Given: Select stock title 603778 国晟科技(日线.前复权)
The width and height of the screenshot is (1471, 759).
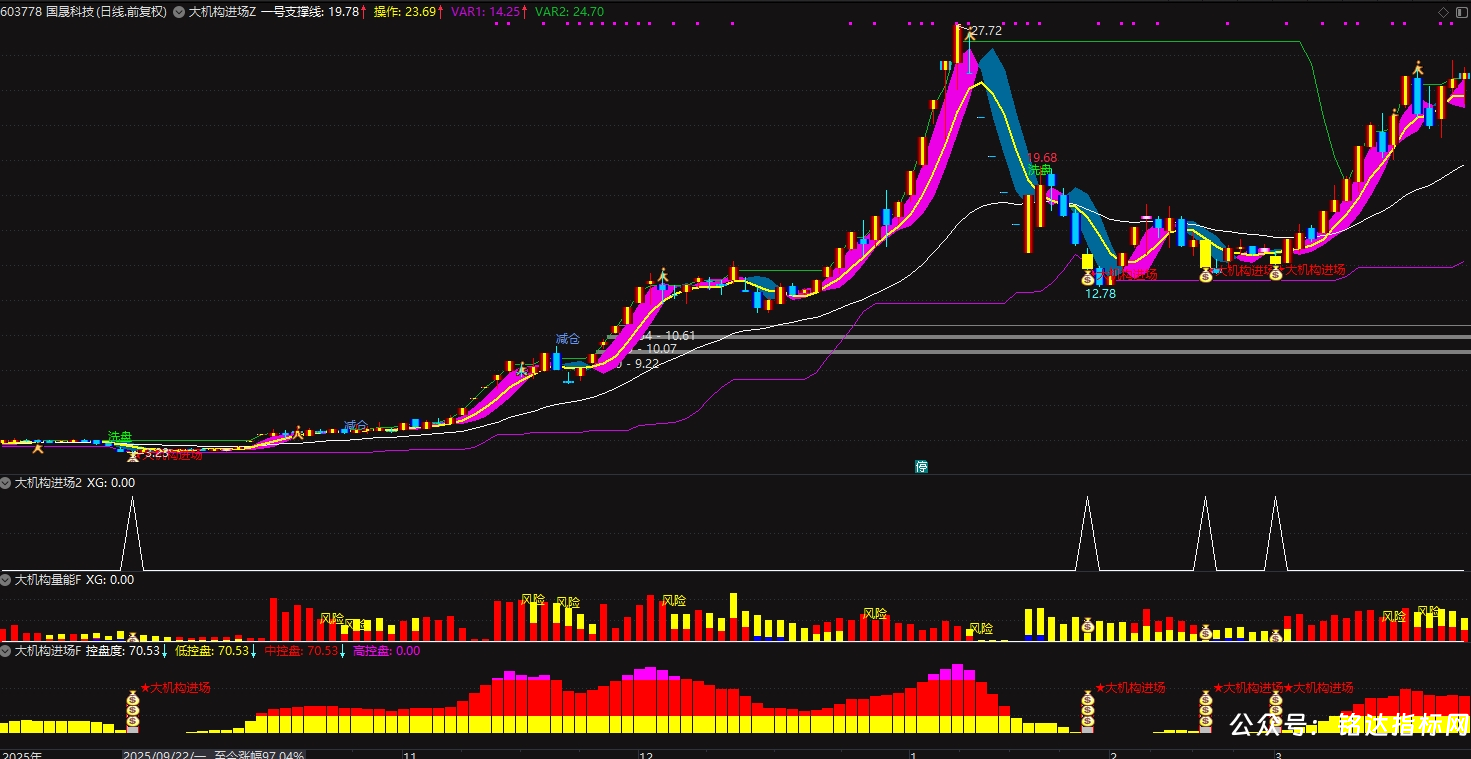Looking at the screenshot, I should (84, 12).
